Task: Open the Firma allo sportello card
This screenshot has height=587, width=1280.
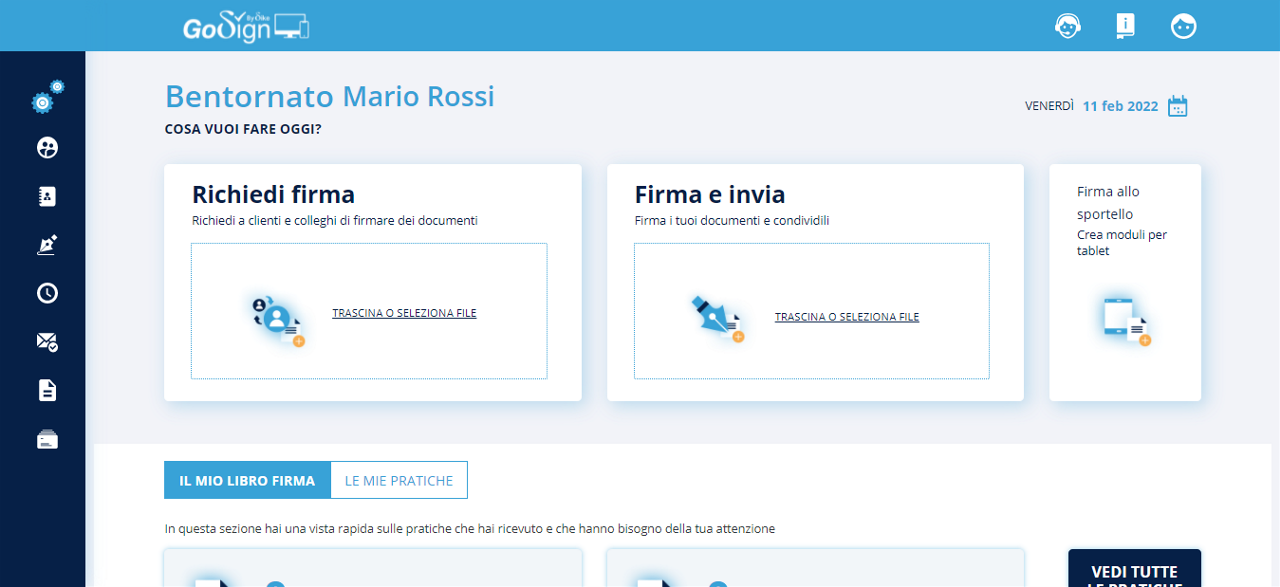Action: click(1124, 220)
